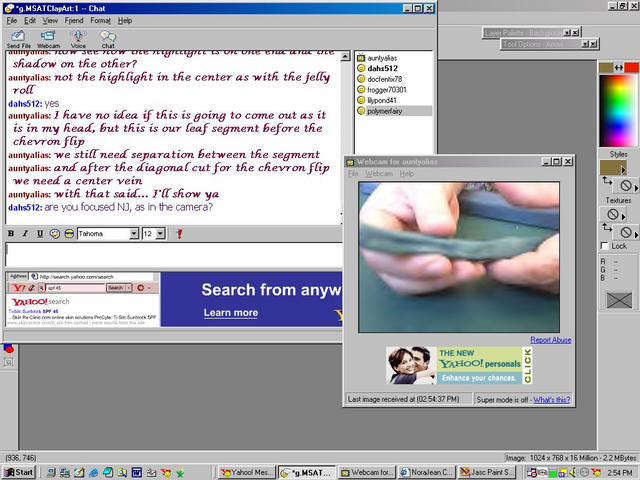640x480 pixels.
Task: Enable the Lock checkbox
Action: point(605,246)
